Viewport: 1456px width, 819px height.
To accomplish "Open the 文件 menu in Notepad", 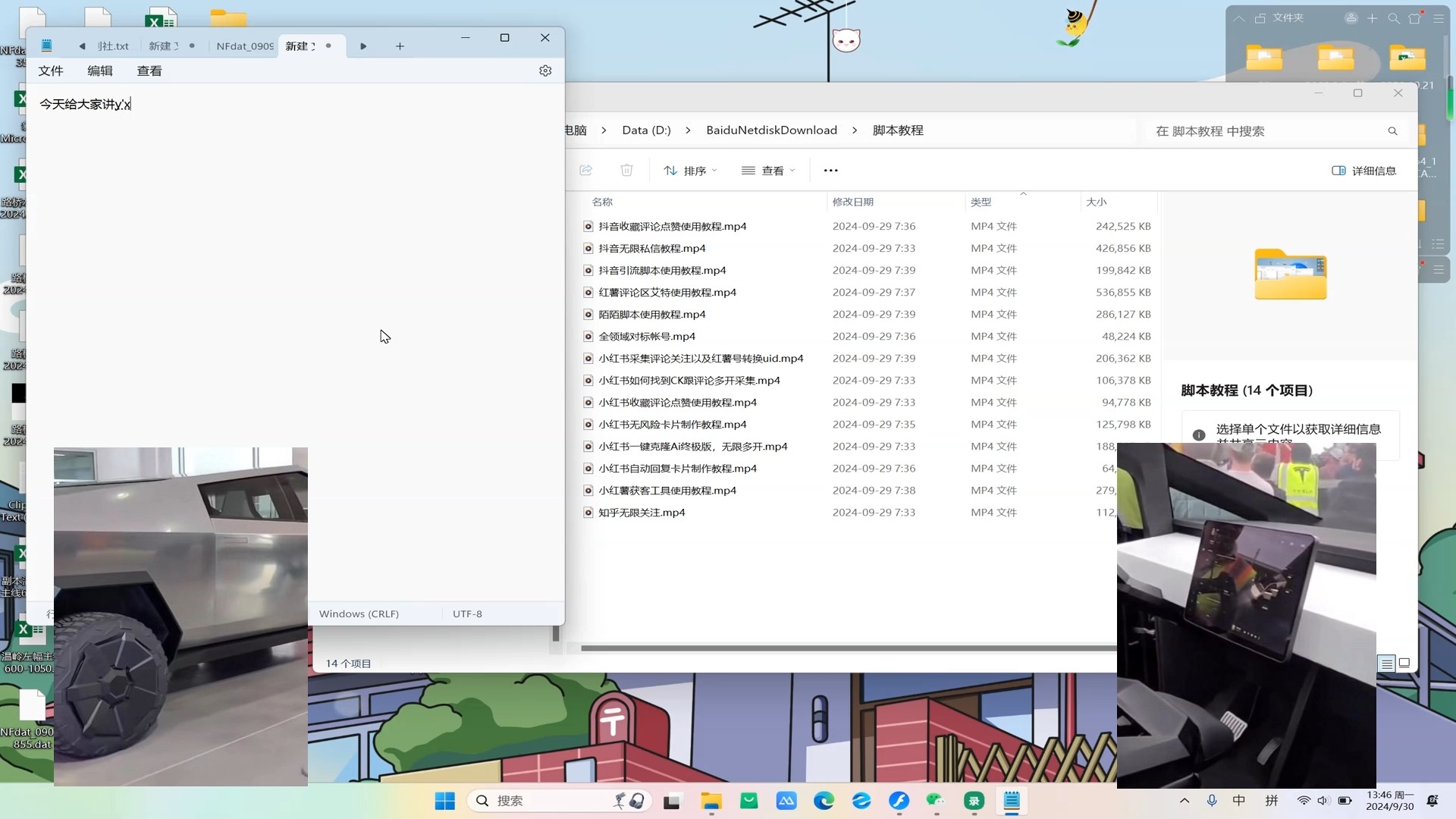I will coord(51,71).
